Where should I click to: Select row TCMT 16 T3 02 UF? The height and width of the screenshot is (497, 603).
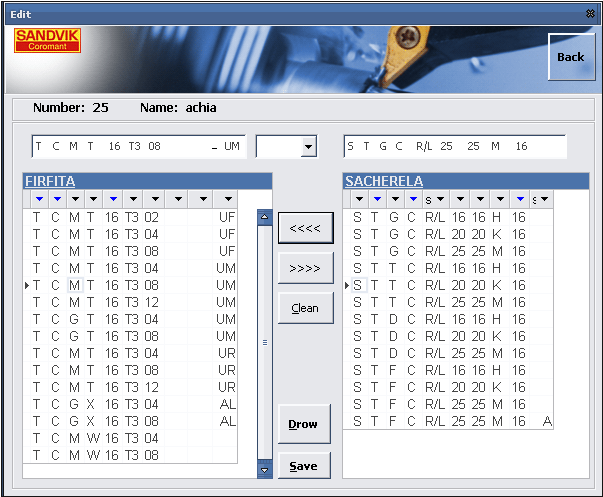click(130, 217)
